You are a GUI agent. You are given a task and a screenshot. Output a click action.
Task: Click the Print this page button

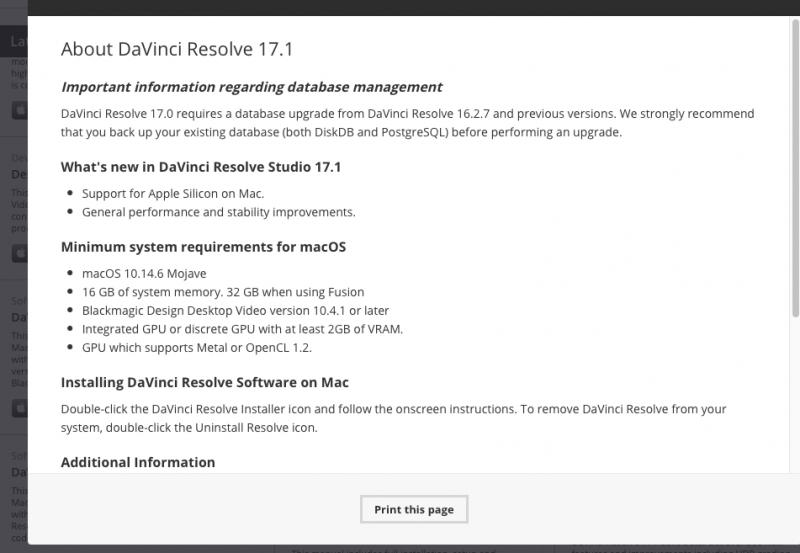[x=414, y=509]
